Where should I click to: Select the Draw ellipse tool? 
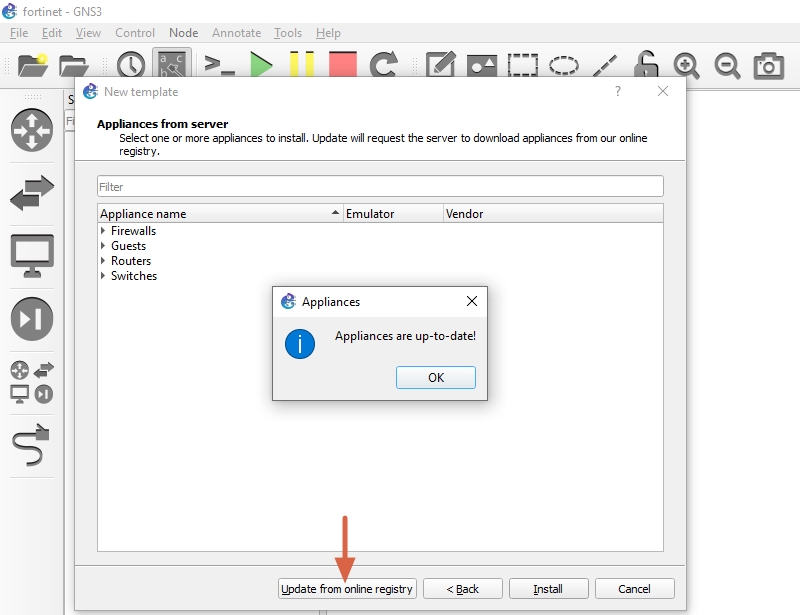coord(563,65)
